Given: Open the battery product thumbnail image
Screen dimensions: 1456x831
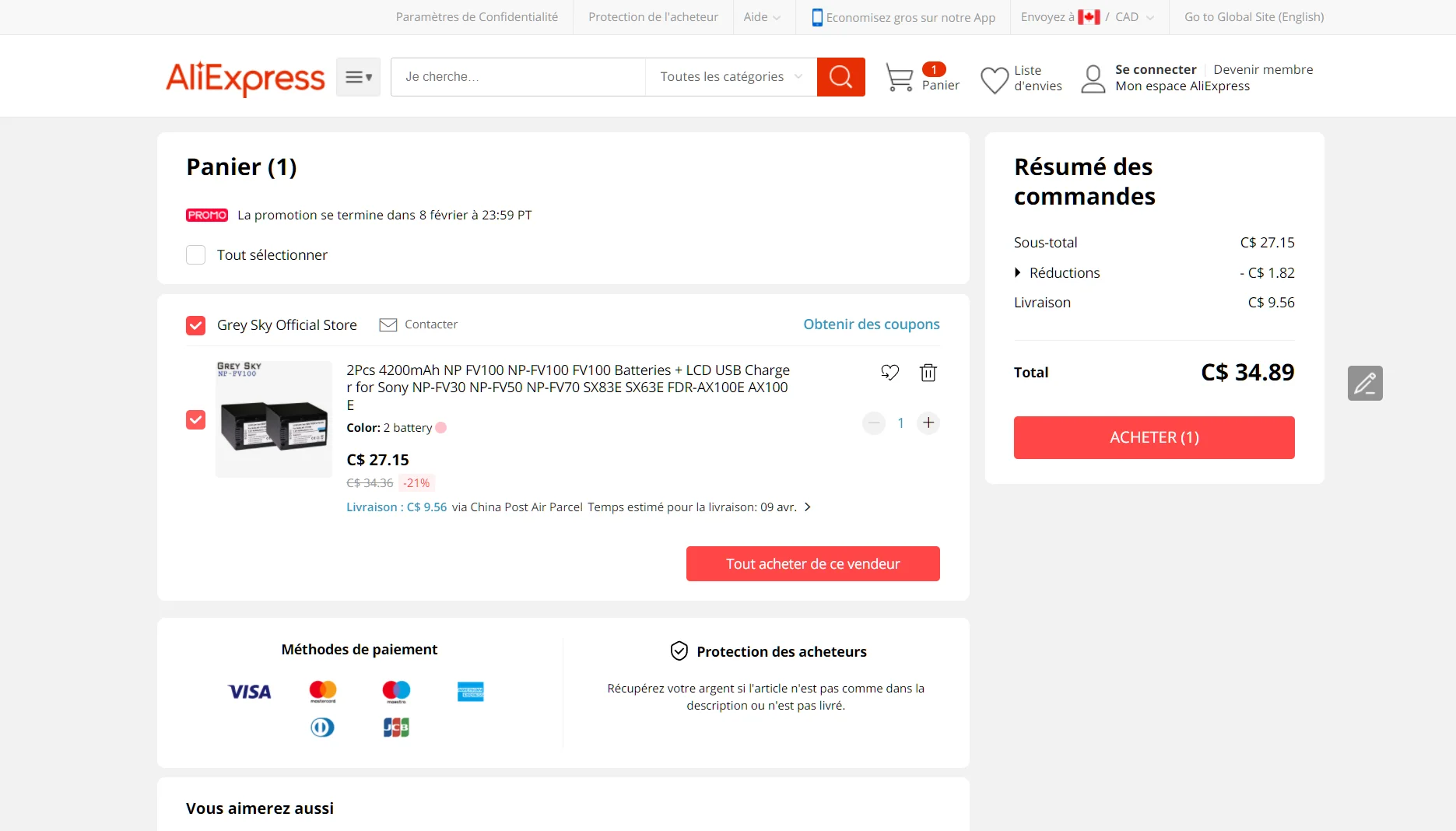Looking at the screenshot, I should pos(274,419).
